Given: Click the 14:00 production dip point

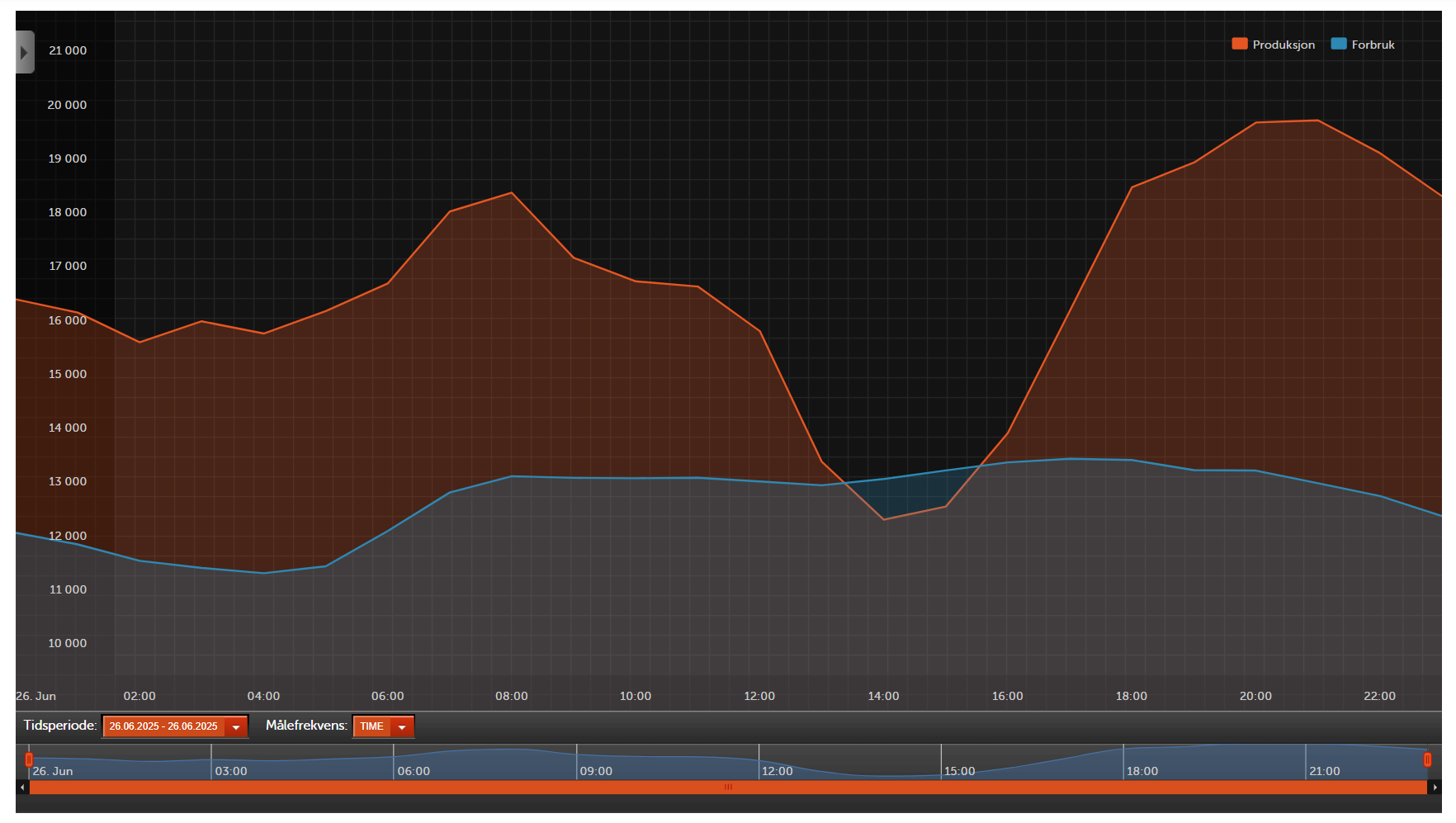Looking at the screenshot, I should point(884,519).
